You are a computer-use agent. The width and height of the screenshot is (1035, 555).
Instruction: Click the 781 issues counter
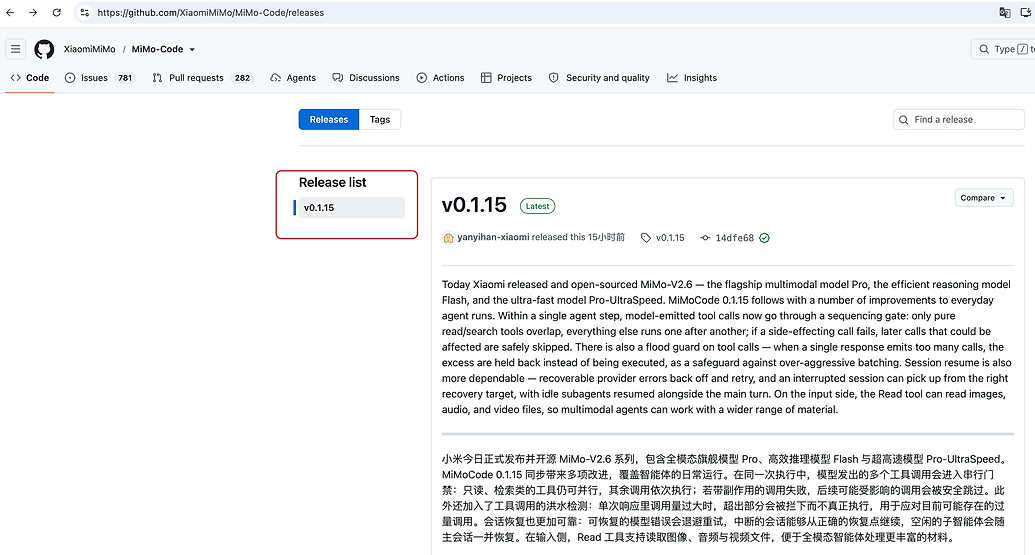tap(125, 78)
